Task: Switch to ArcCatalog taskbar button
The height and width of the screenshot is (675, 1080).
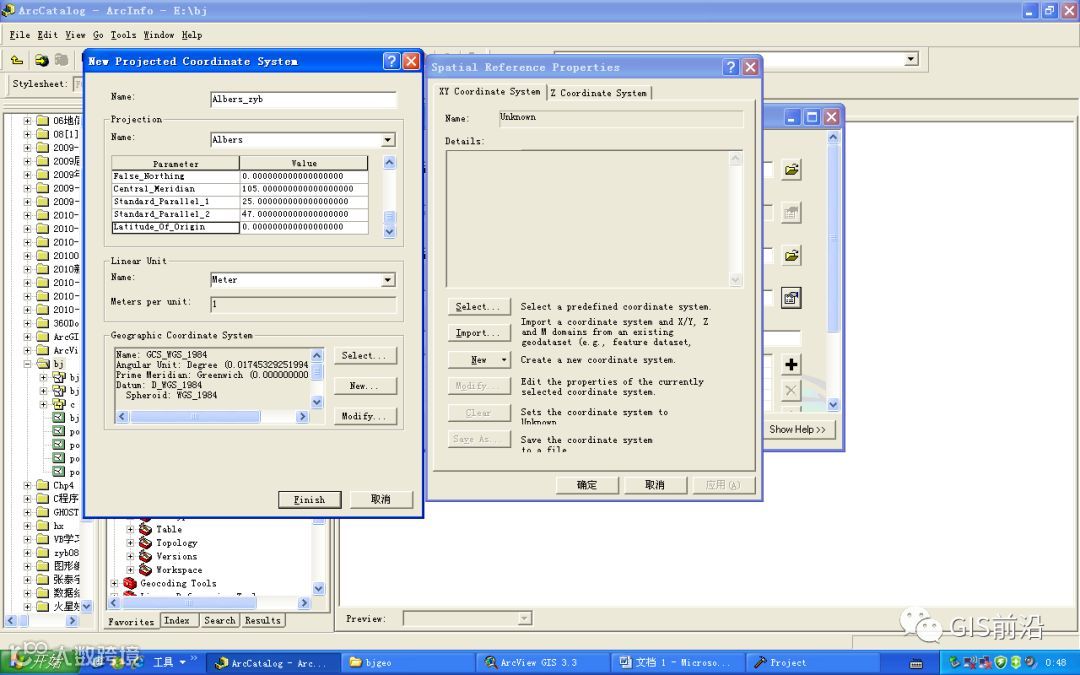Action: pyautogui.click(x=273, y=663)
